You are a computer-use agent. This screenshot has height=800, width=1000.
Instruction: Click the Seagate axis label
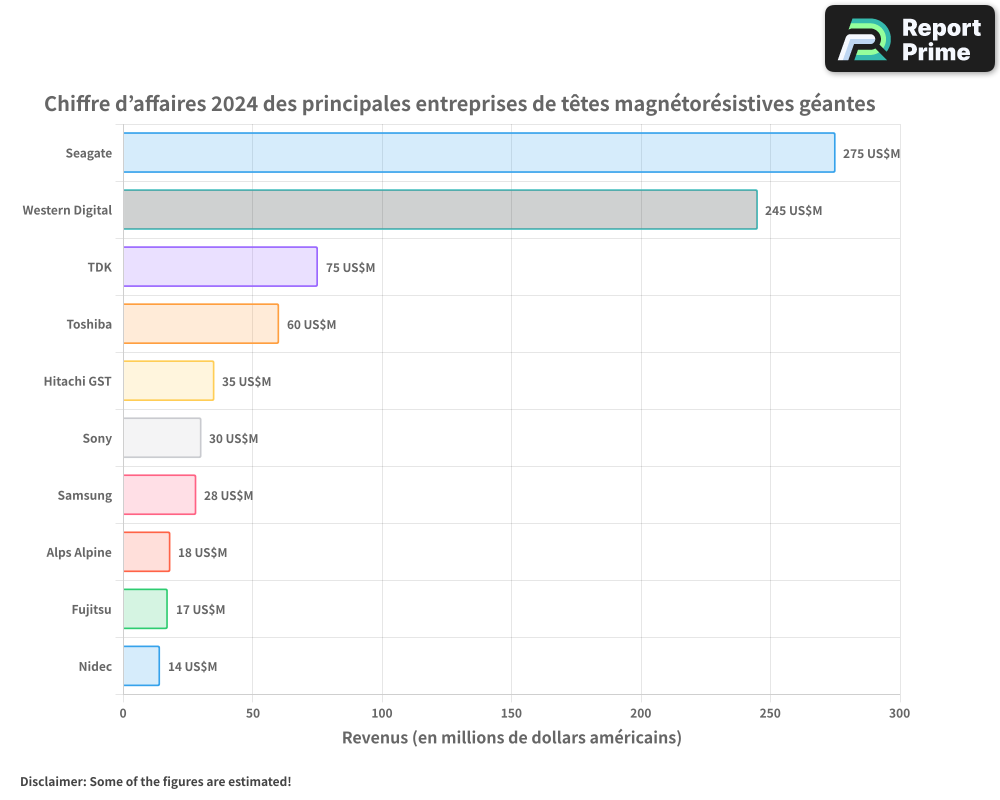point(88,153)
